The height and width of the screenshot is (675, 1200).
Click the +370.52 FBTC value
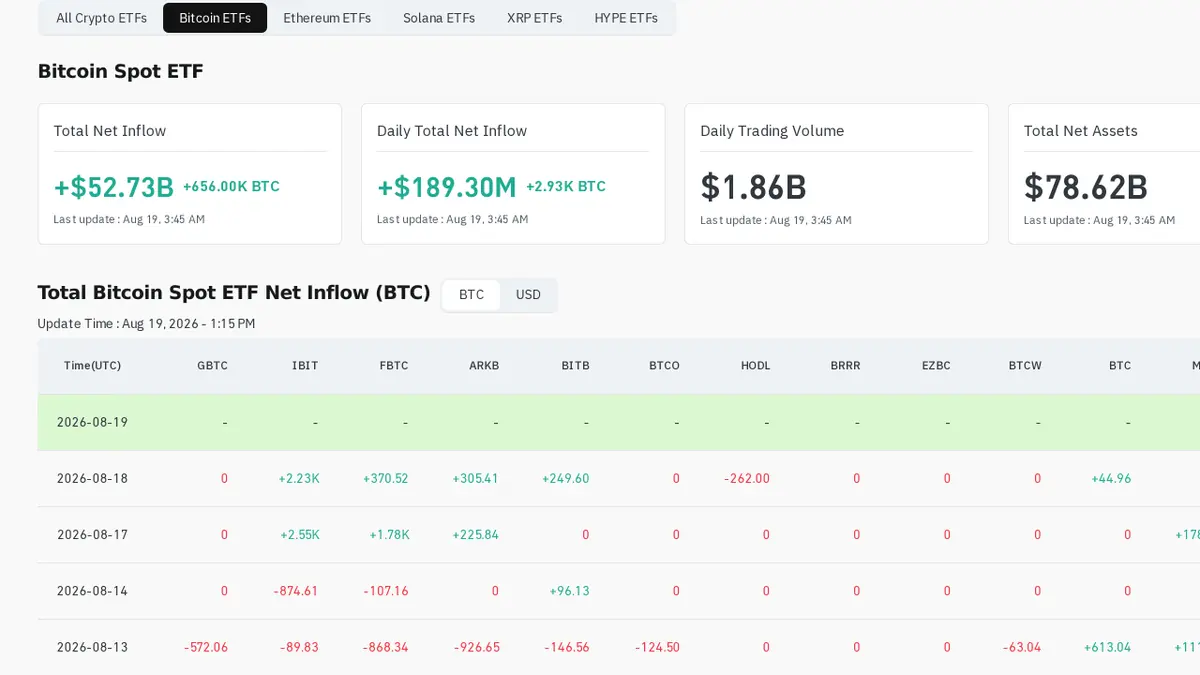(x=386, y=479)
